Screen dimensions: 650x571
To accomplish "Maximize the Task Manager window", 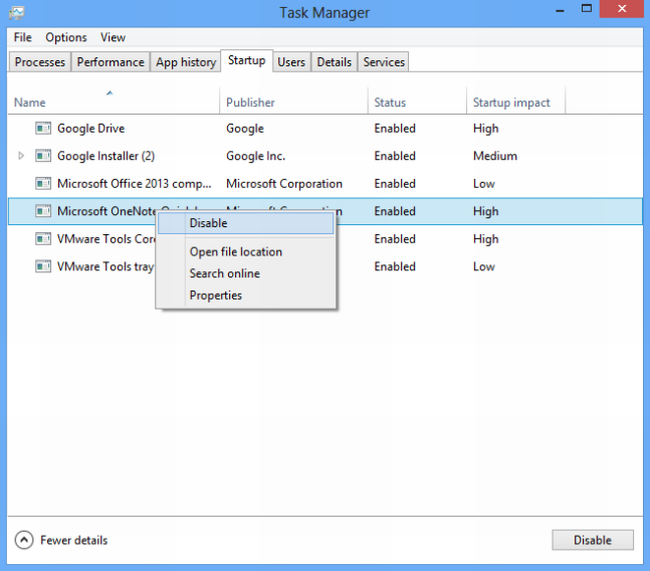I will pyautogui.click(x=587, y=9).
